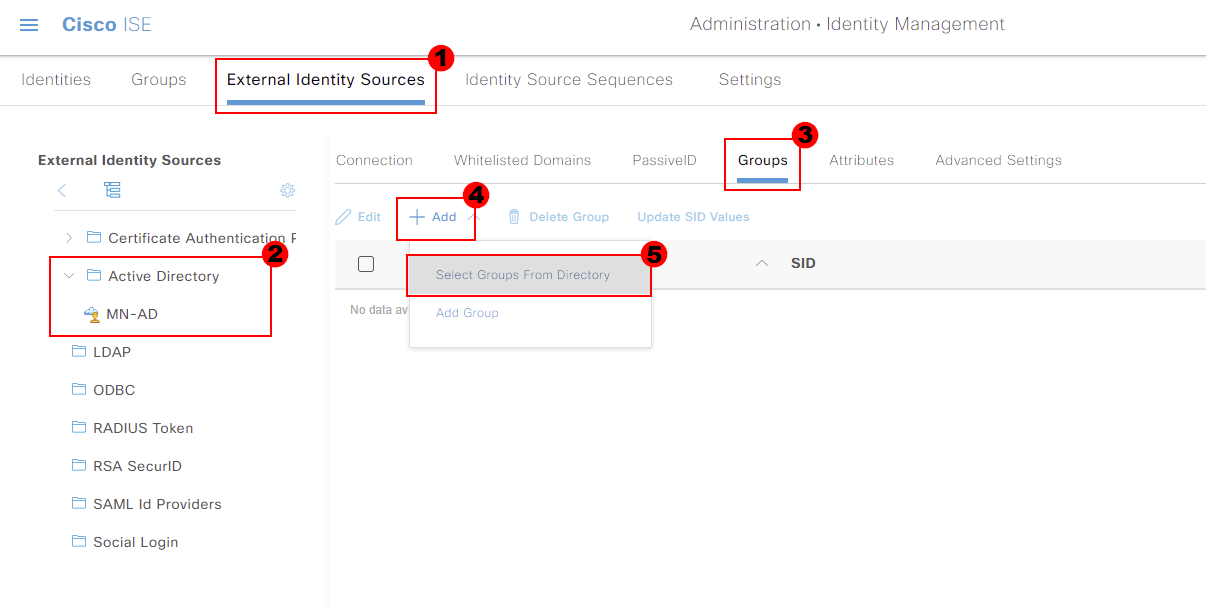The image size is (1206, 610).
Task: Click the ODBC folder icon
Action: [79, 389]
